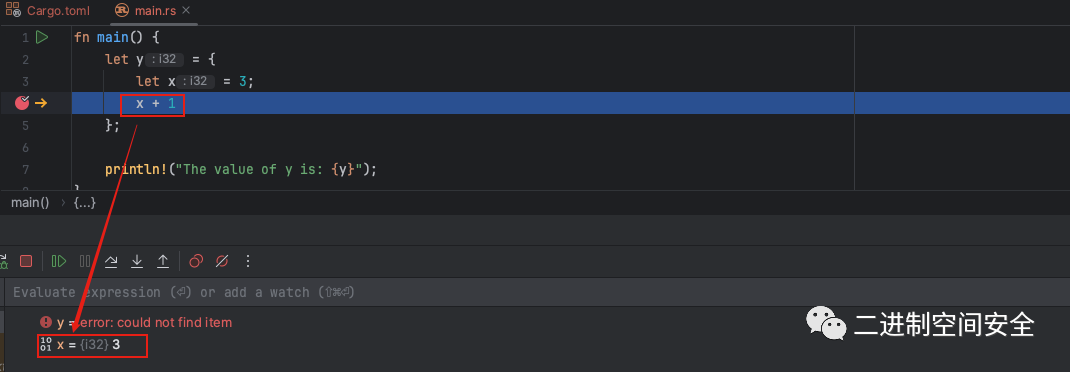Stop the debug session with red square
This screenshot has width=1070, height=372.
[x=26, y=261]
